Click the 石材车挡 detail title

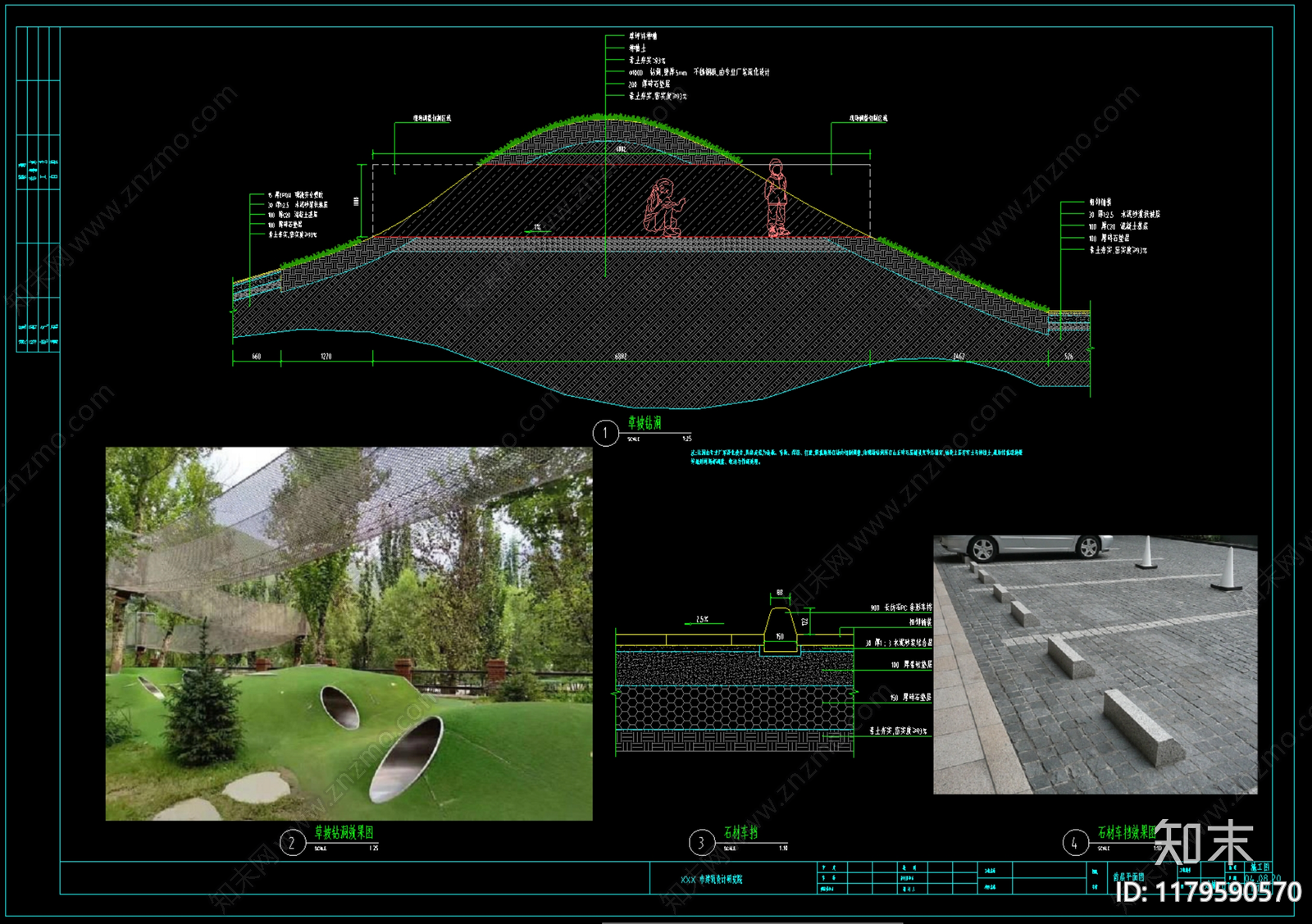740,832
